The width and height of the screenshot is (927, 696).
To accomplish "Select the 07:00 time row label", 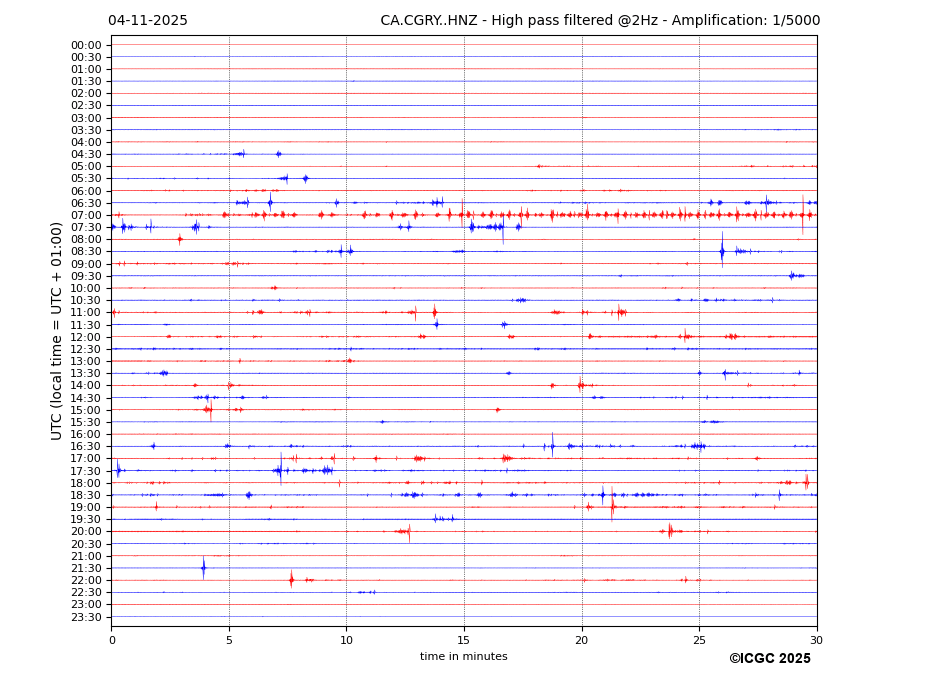I will coord(86,215).
